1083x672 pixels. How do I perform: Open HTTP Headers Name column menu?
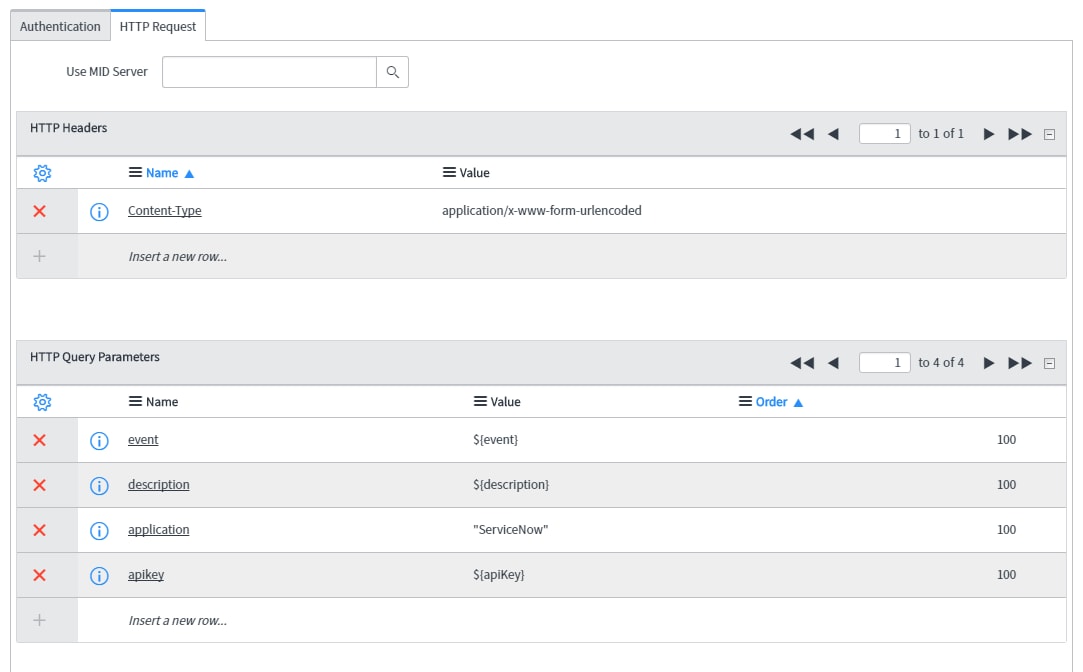pyautogui.click(x=135, y=173)
